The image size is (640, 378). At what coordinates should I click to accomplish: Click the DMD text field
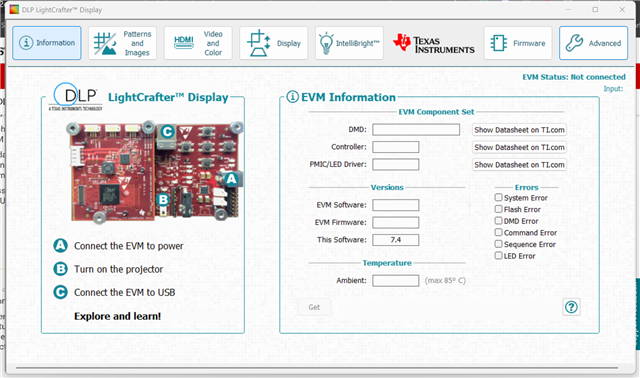[416, 130]
